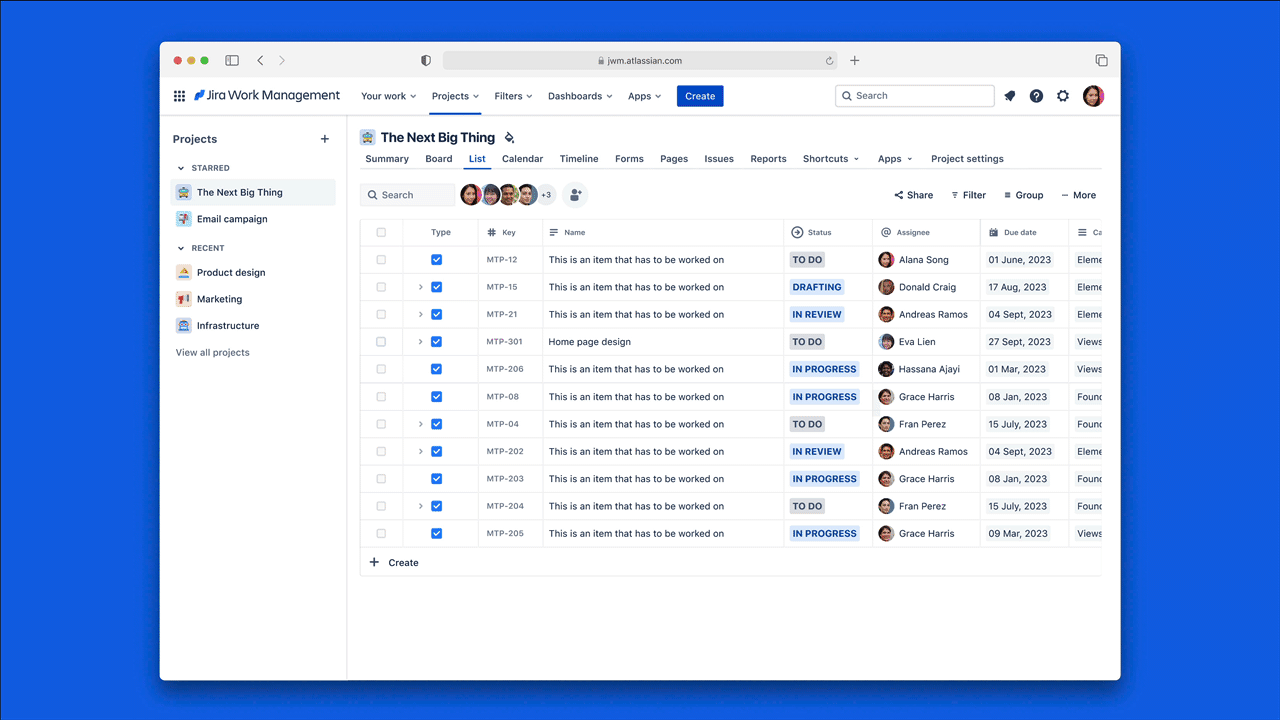Click the Share icon button
This screenshot has width=1280, height=720.
point(914,195)
